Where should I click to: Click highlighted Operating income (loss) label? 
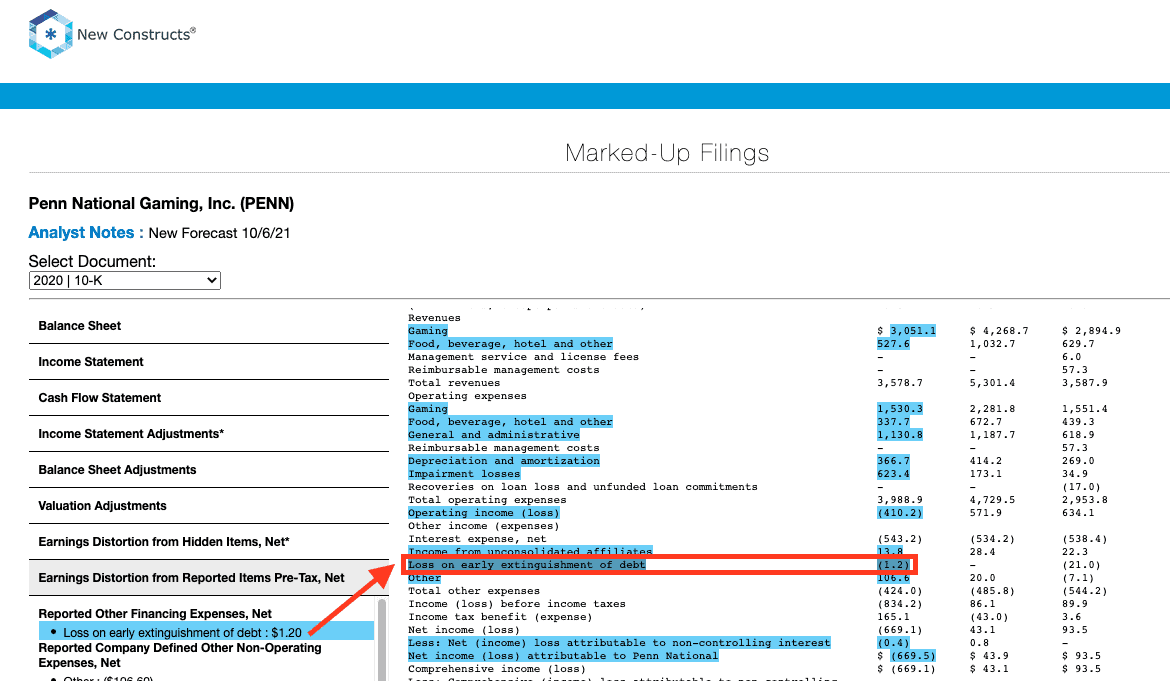[x=484, y=513]
